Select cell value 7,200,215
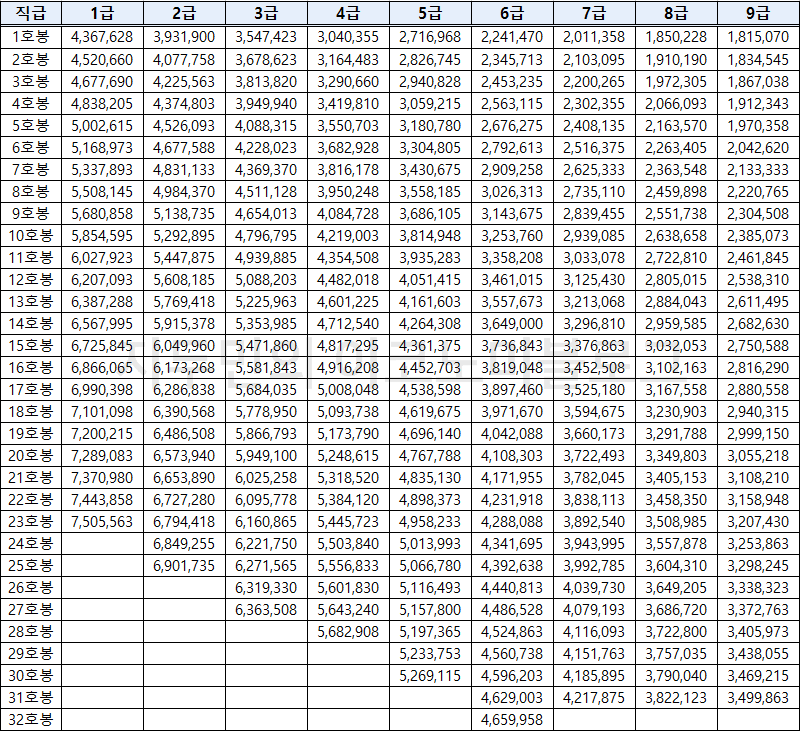This screenshot has height=731, width=800. tap(102, 434)
